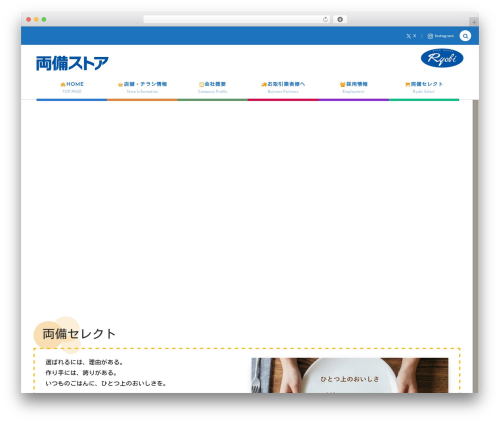Click the icon beside 採用情報
Screen dimensions: 500x423
(x=342, y=85)
